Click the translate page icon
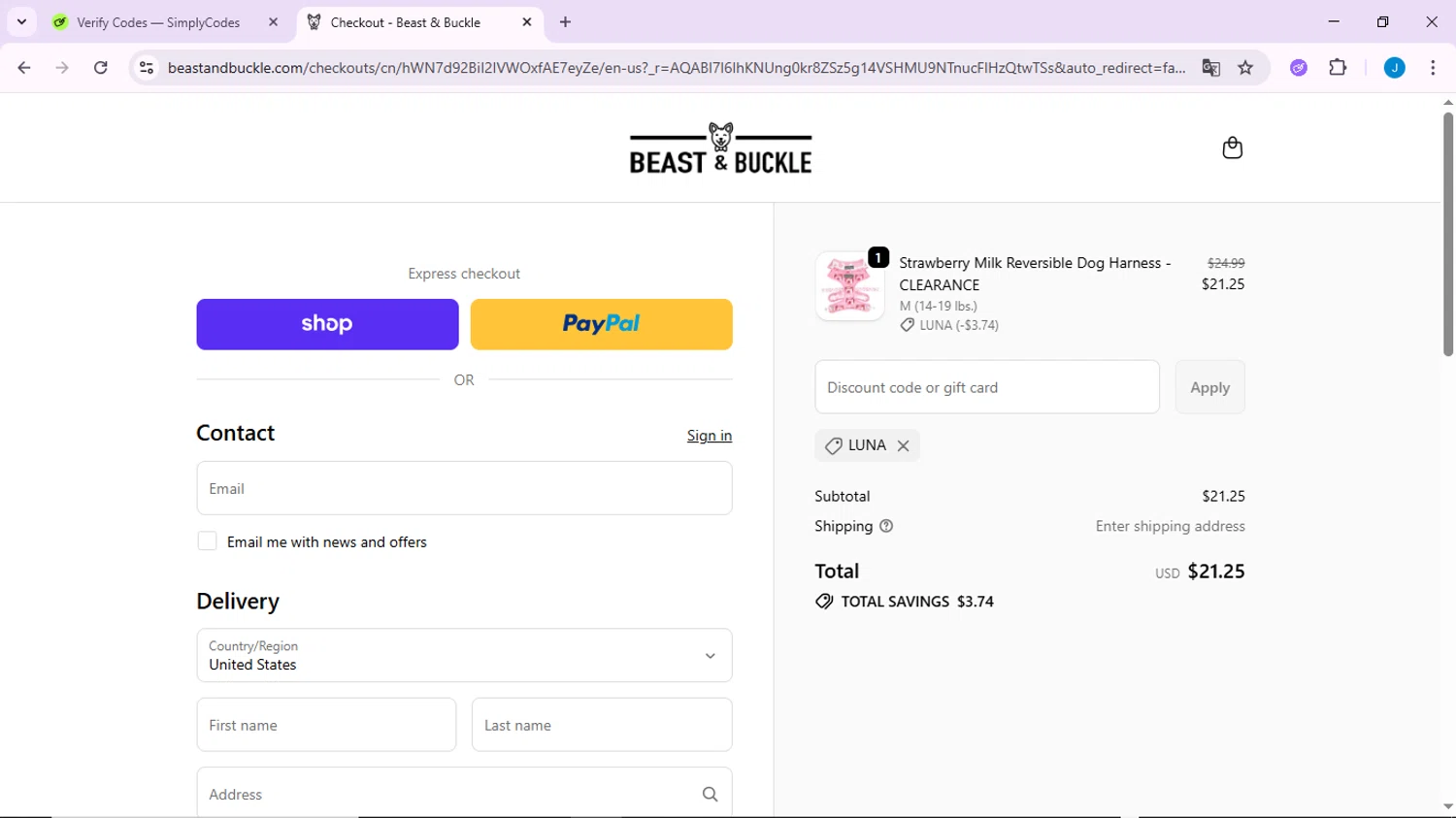The image size is (1456, 818). [1210, 68]
